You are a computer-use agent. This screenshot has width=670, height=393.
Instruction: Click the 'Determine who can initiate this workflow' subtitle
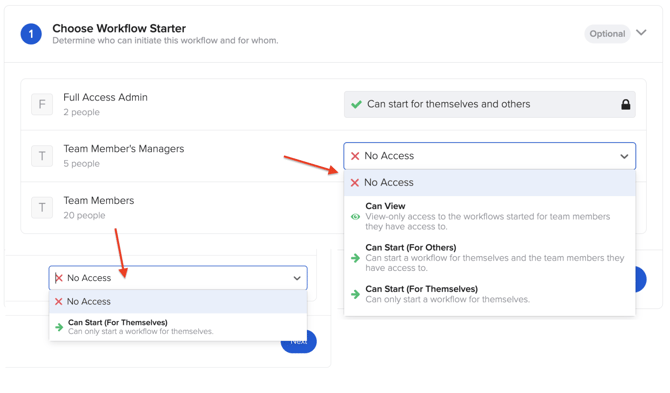[x=165, y=41]
